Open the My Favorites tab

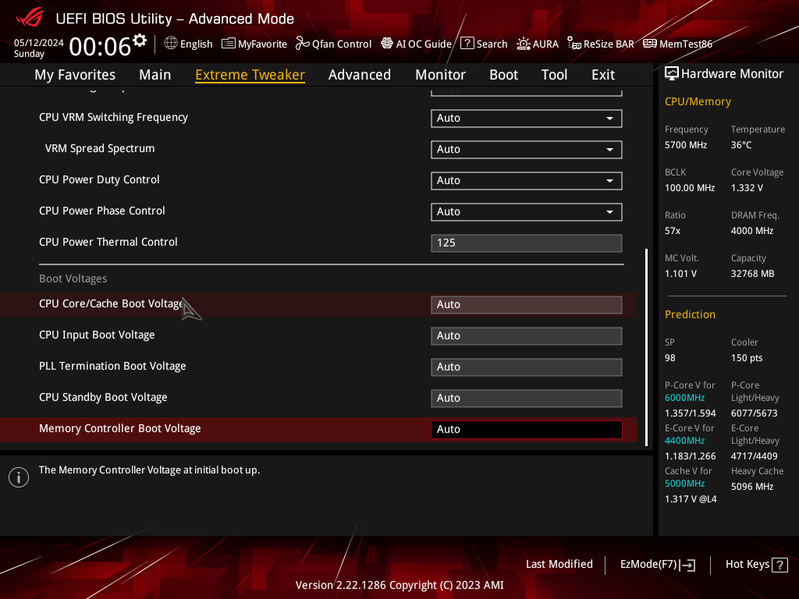[x=75, y=75]
